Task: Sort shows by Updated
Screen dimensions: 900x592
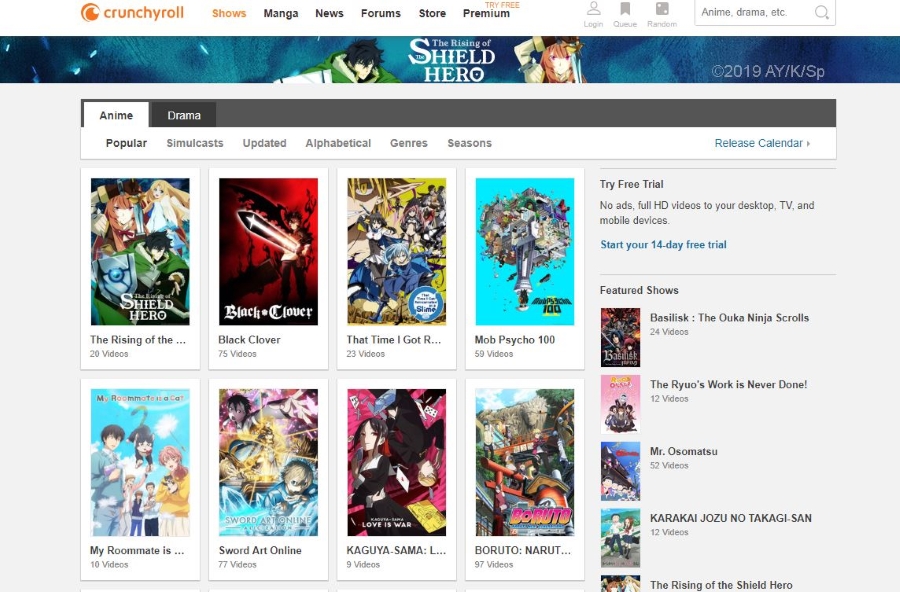Action: coord(264,143)
